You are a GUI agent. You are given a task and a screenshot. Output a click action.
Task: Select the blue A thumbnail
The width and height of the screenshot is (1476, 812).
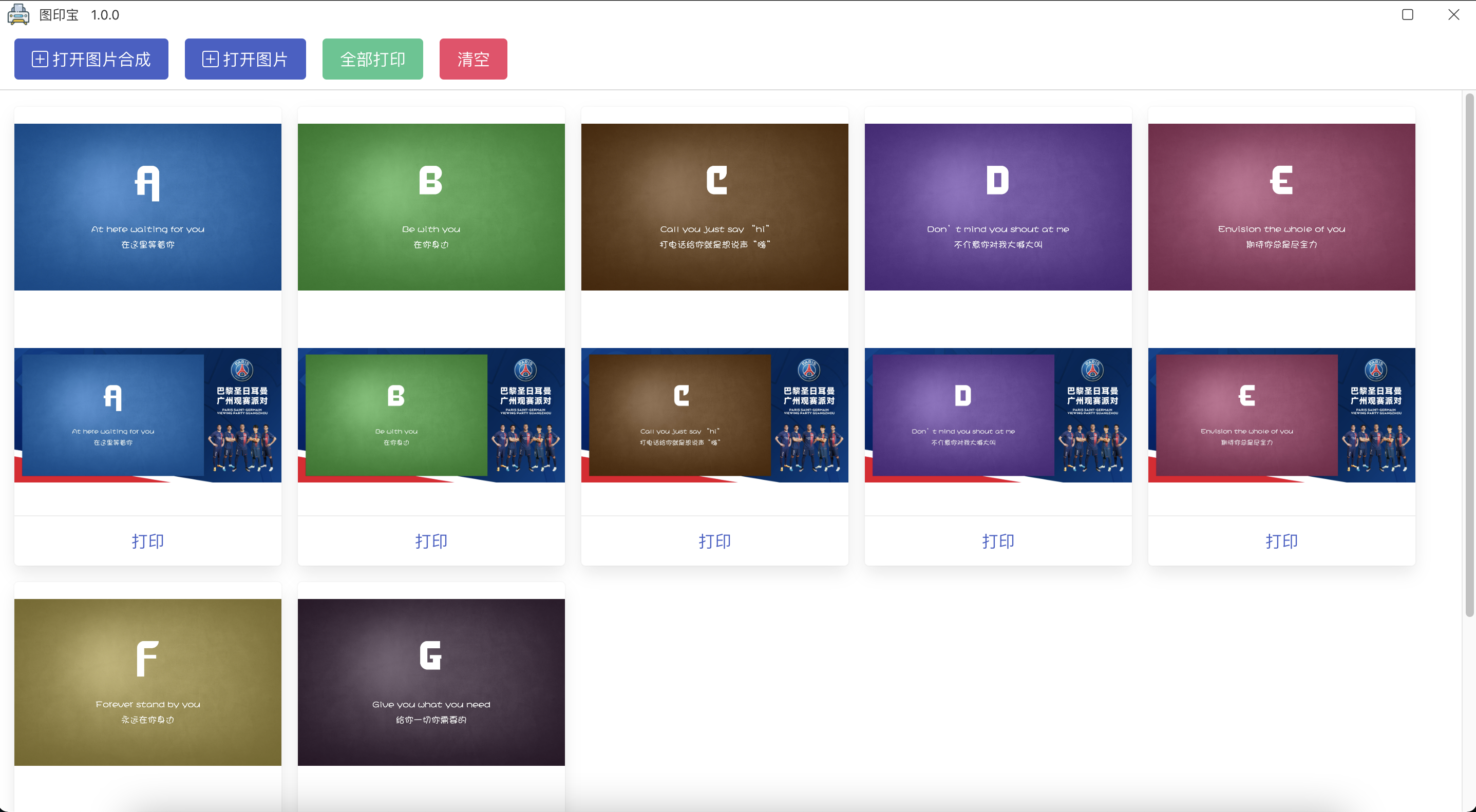pos(148,207)
